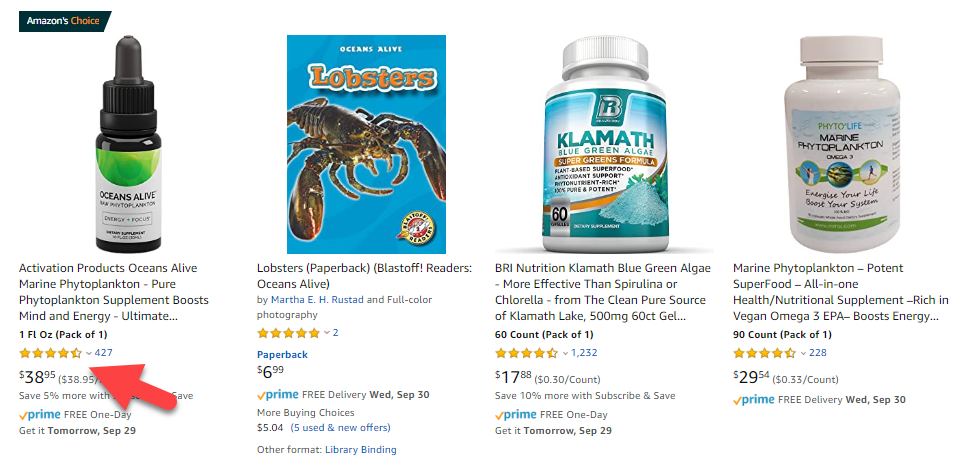Click the five-star rating of Lobsters book
The image size is (962, 459).
288,333
